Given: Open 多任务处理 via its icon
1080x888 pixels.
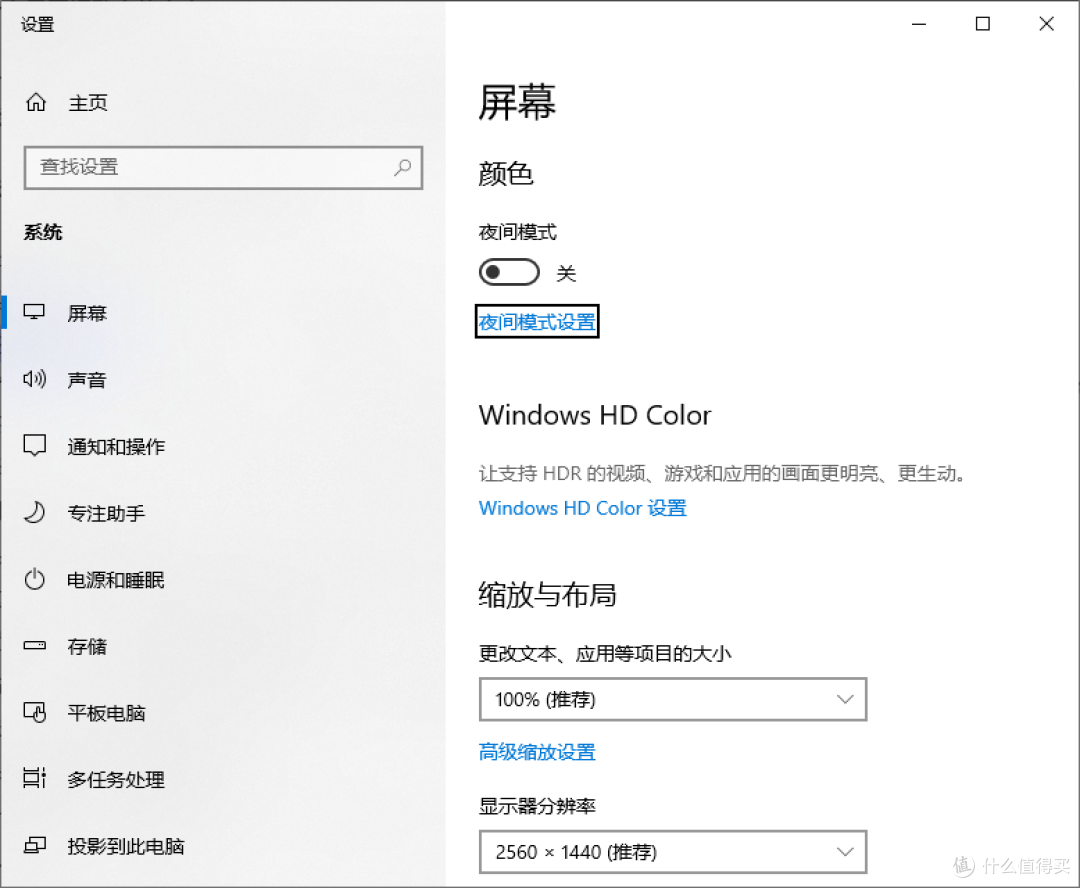Looking at the screenshot, I should click(x=34, y=778).
